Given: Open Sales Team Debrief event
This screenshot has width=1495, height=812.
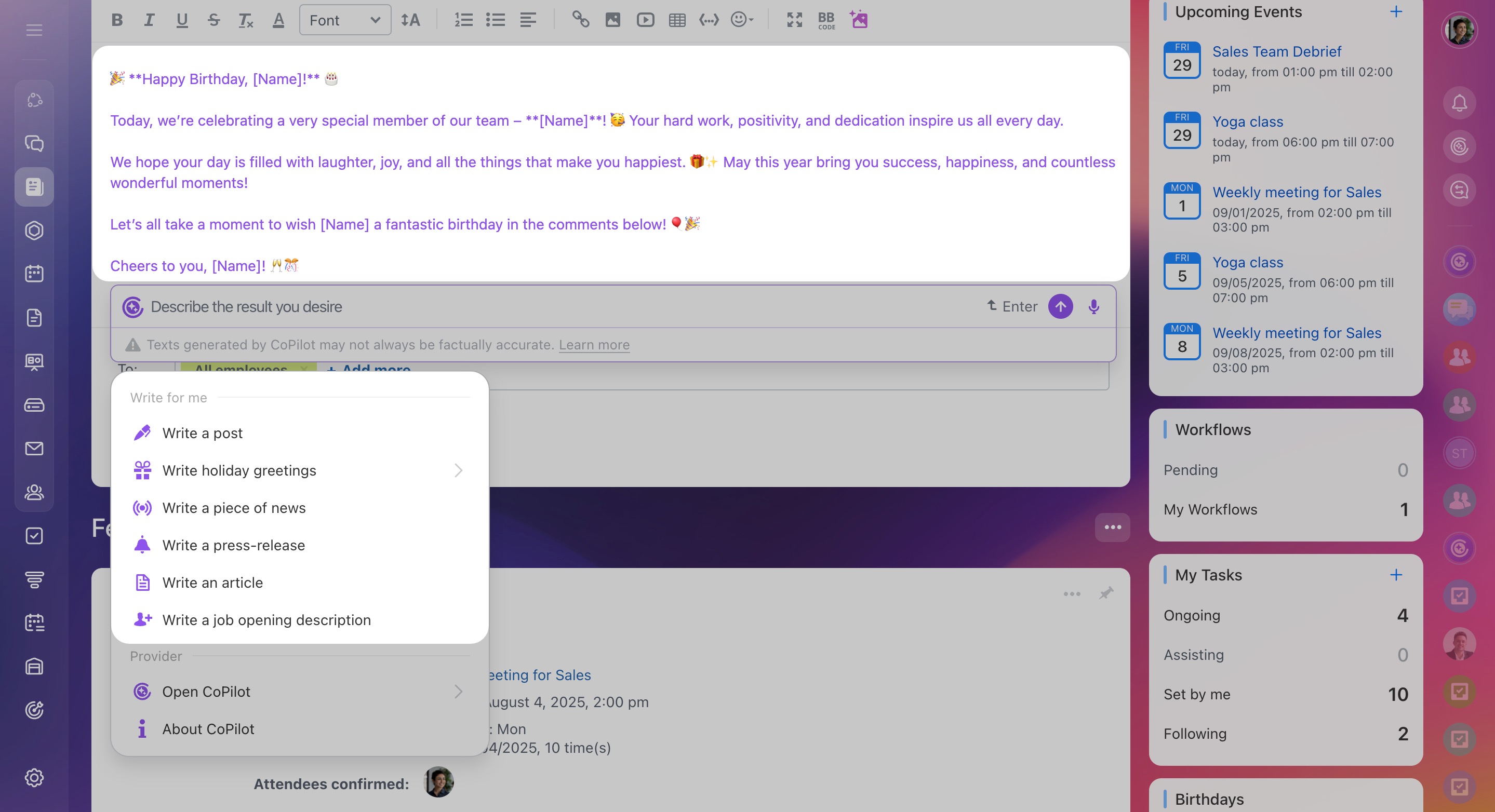Looking at the screenshot, I should pyautogui.click(x=1276, y=51).
